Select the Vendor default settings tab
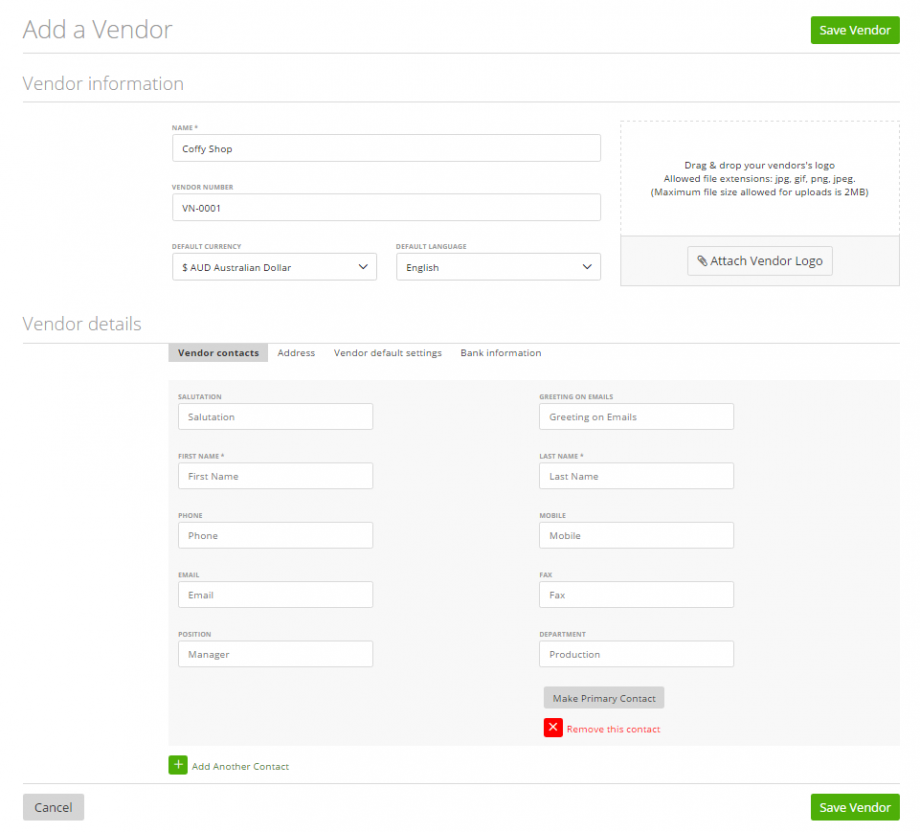Image resolution: width=920 pixels, height=832 pixels. tap(387, 352)
